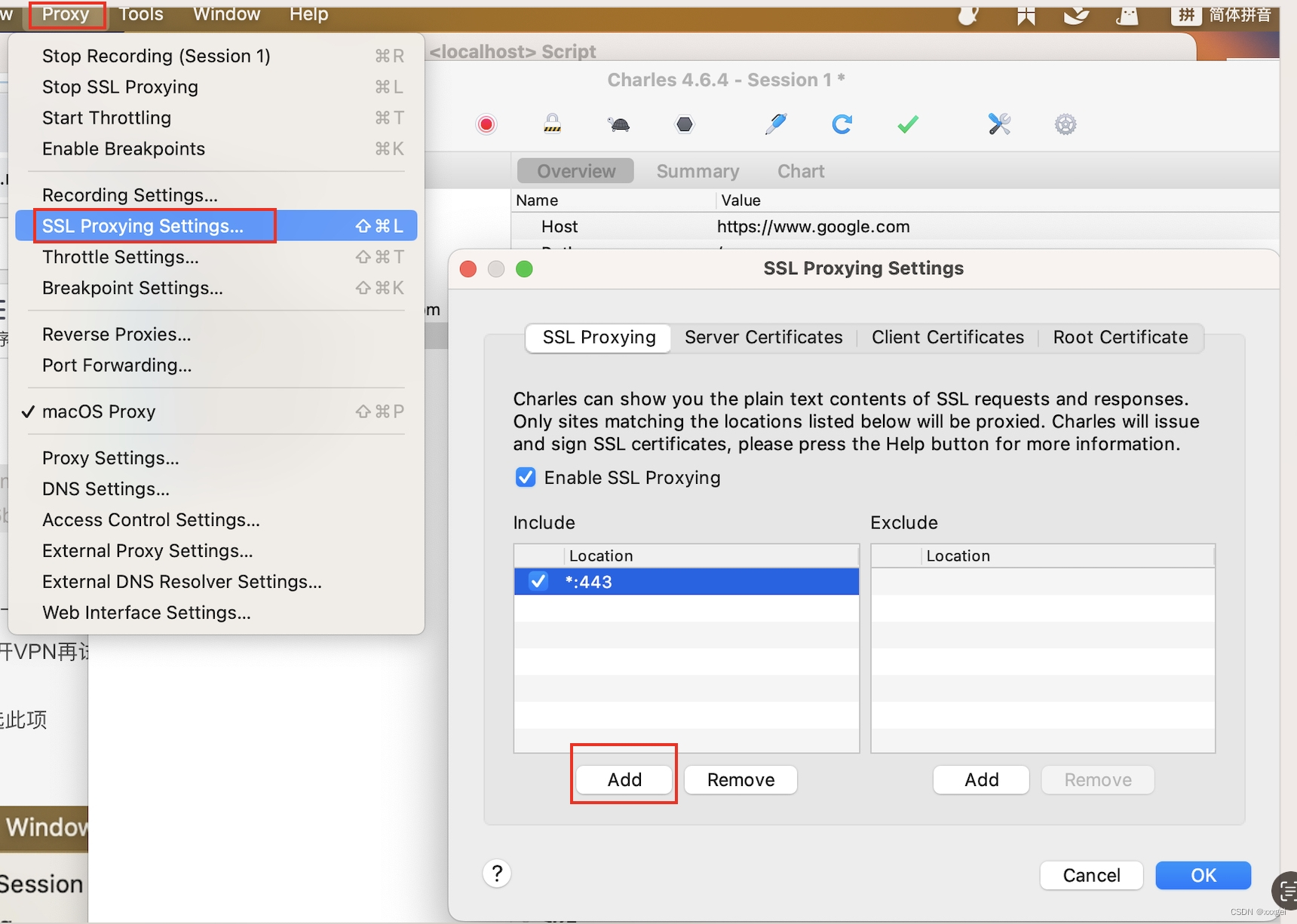Click the repeat request refresh icon

[843, 124]
